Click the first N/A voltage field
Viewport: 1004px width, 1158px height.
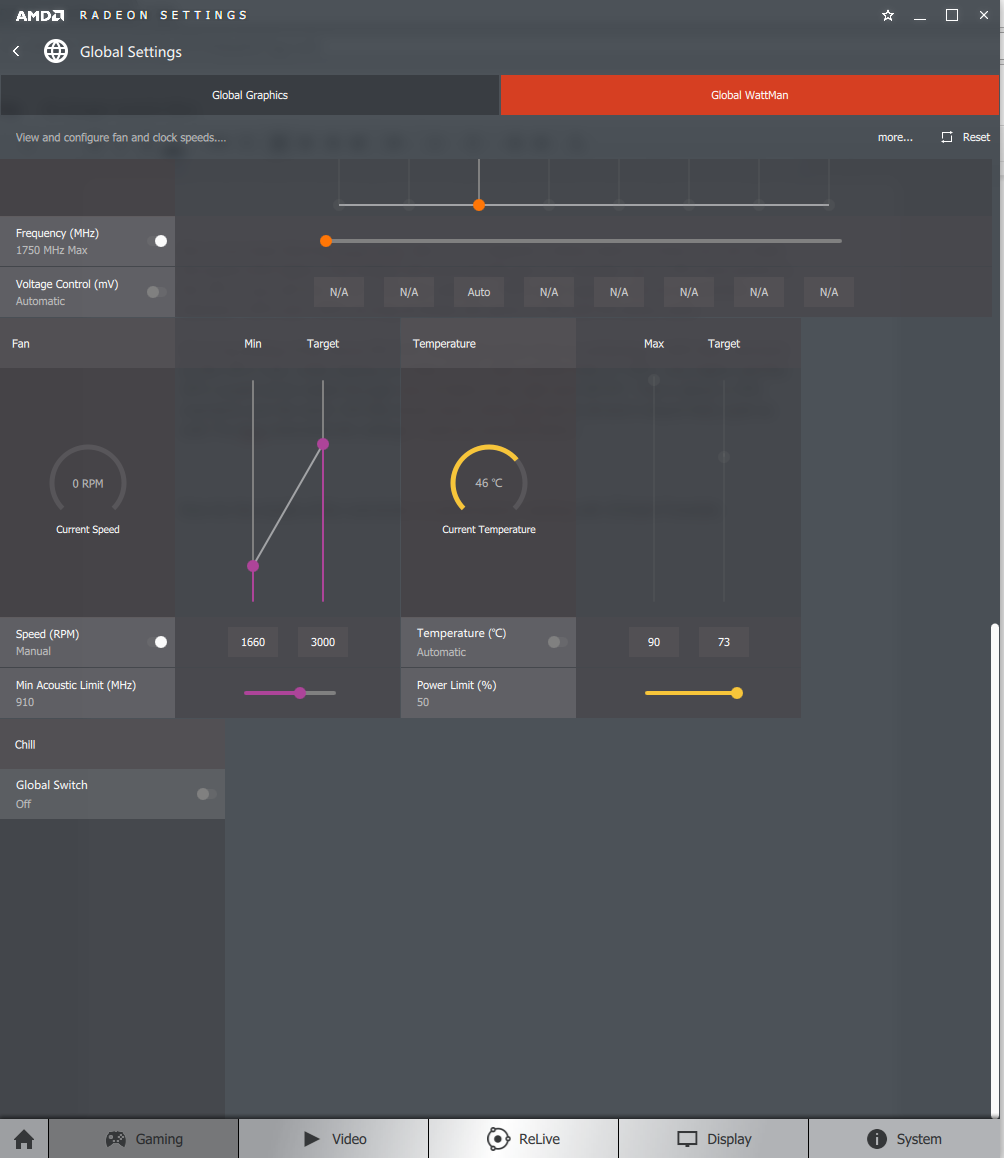point(339,292)
